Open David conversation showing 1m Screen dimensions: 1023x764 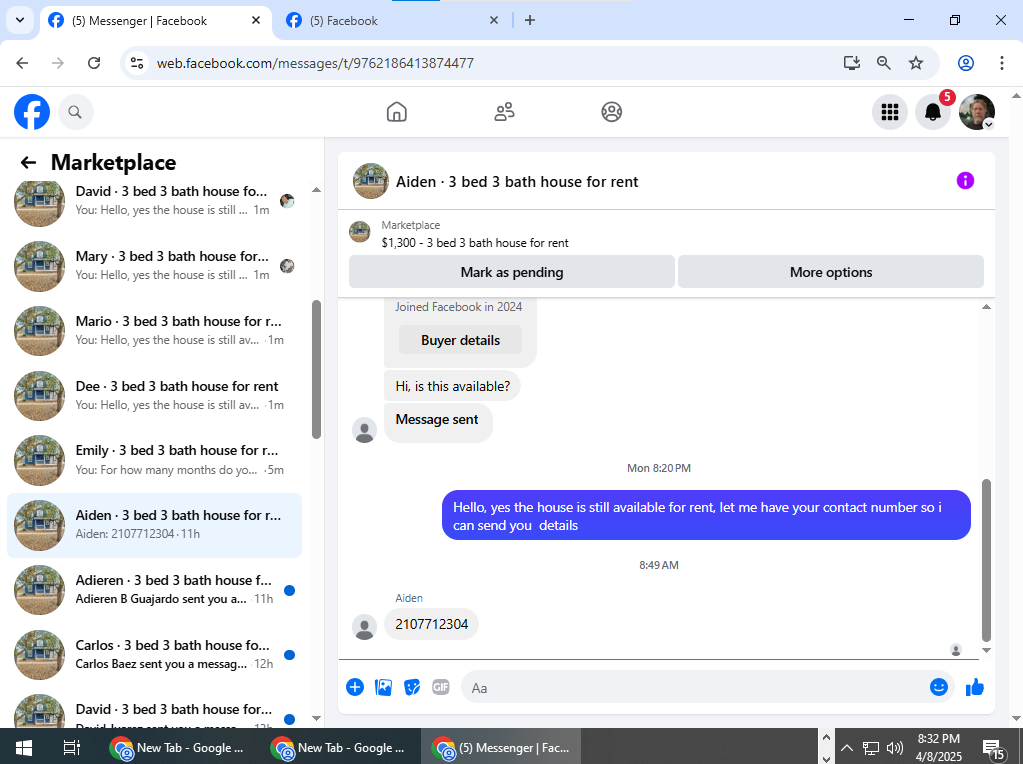tap(154, 201)
